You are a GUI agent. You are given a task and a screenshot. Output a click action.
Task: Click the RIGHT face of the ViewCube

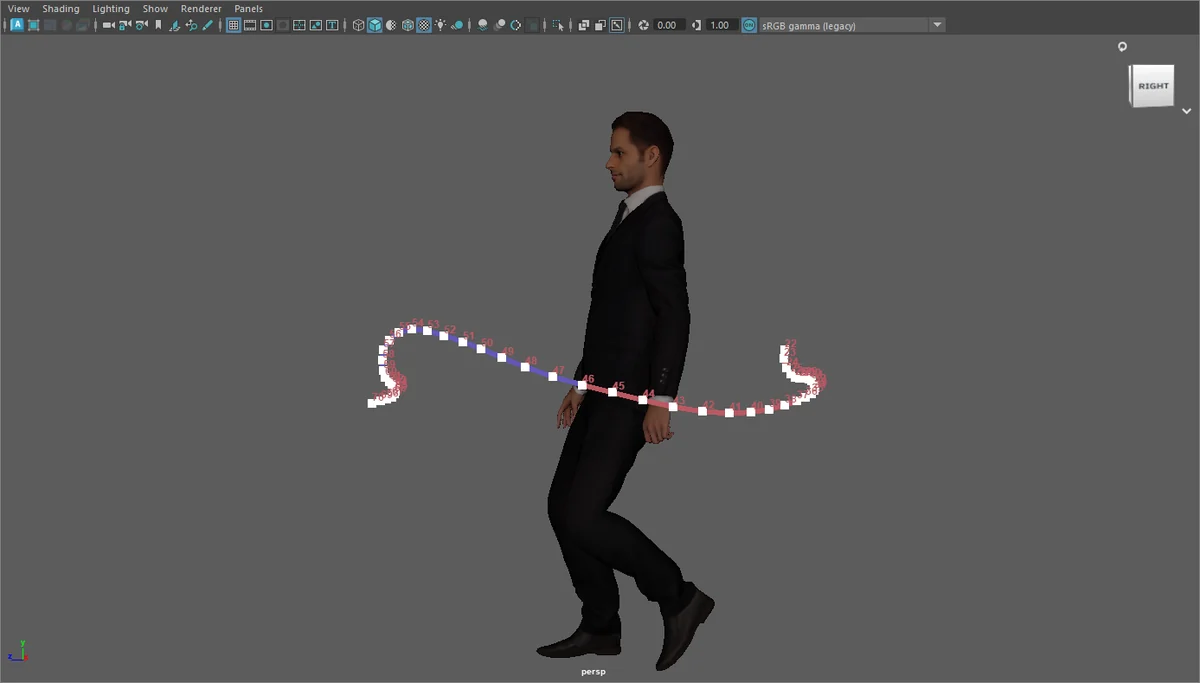coord(1152,86)
